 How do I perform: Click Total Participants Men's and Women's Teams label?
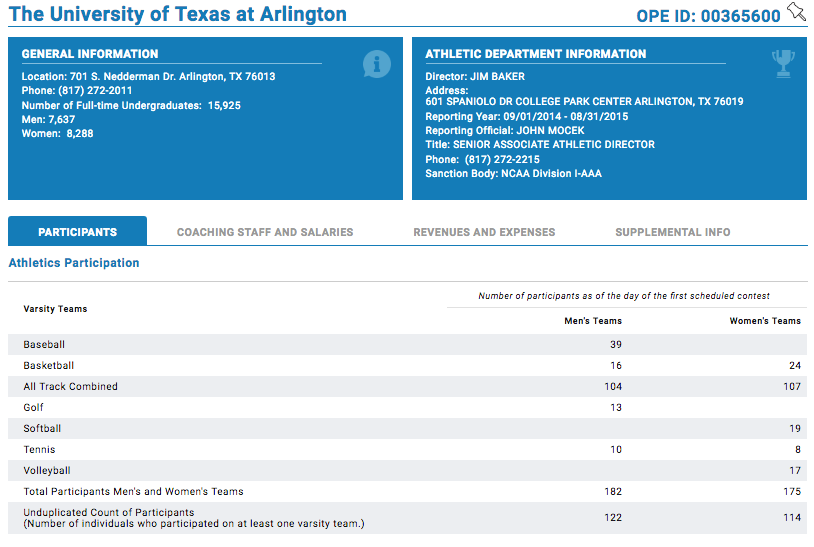[133, 491]
